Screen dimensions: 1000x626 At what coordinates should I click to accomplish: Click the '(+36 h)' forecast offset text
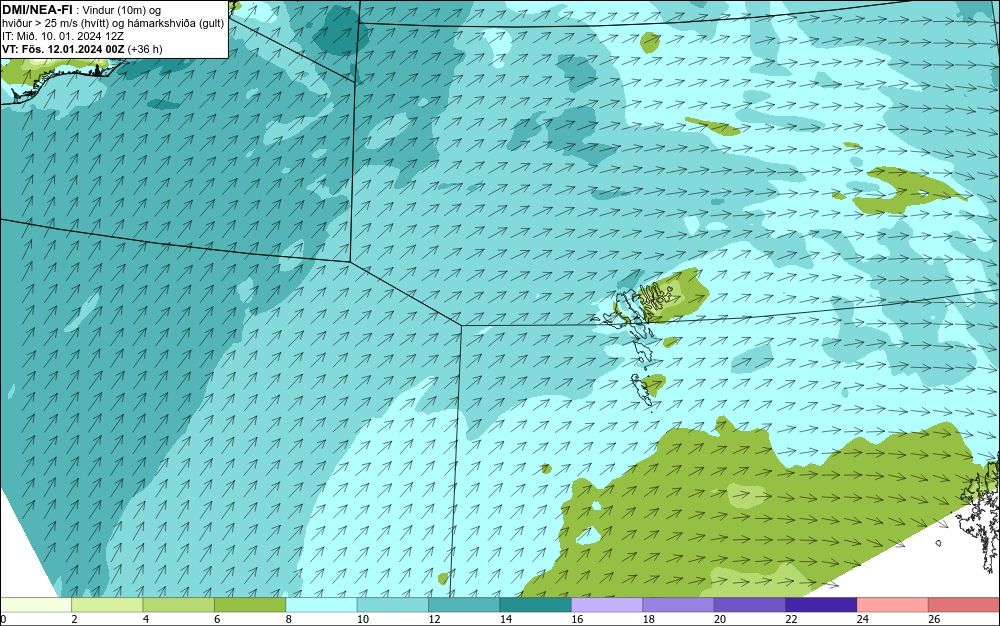point(145,49)
